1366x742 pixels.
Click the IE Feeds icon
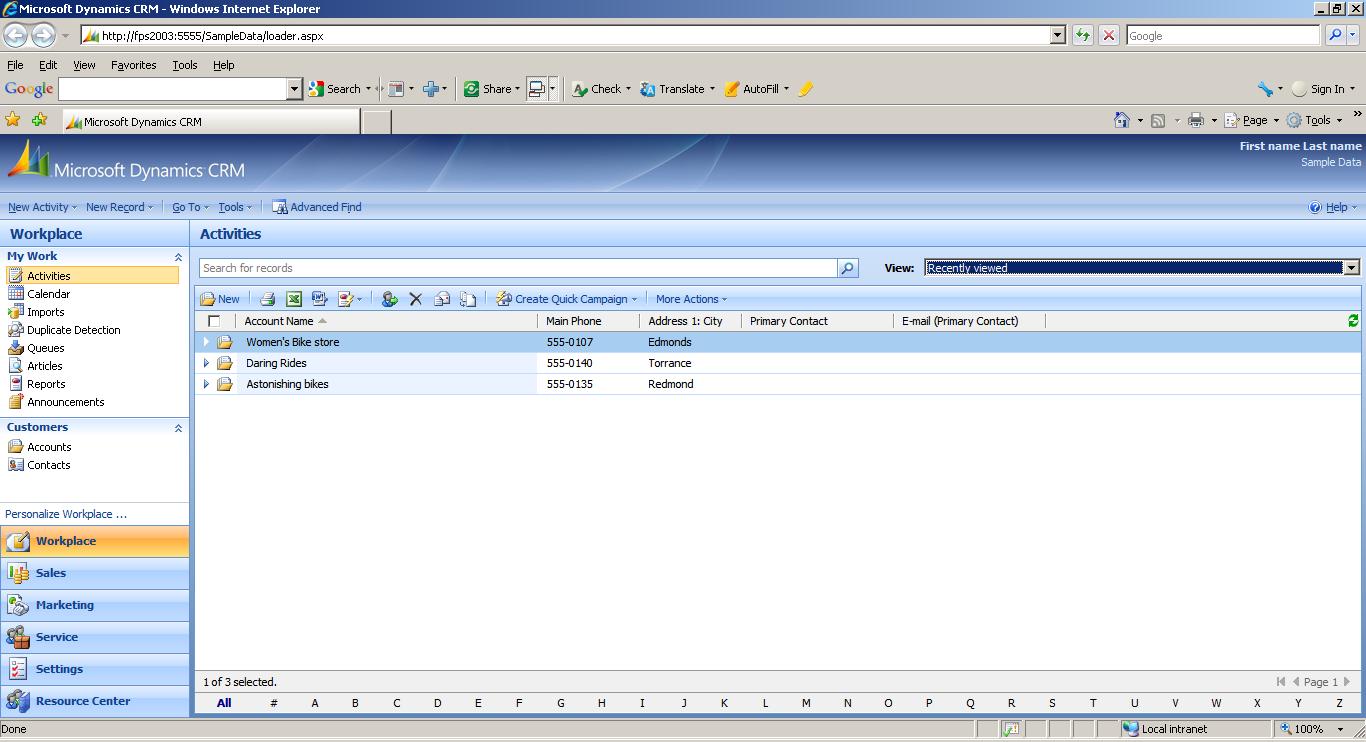[1158, 120]
